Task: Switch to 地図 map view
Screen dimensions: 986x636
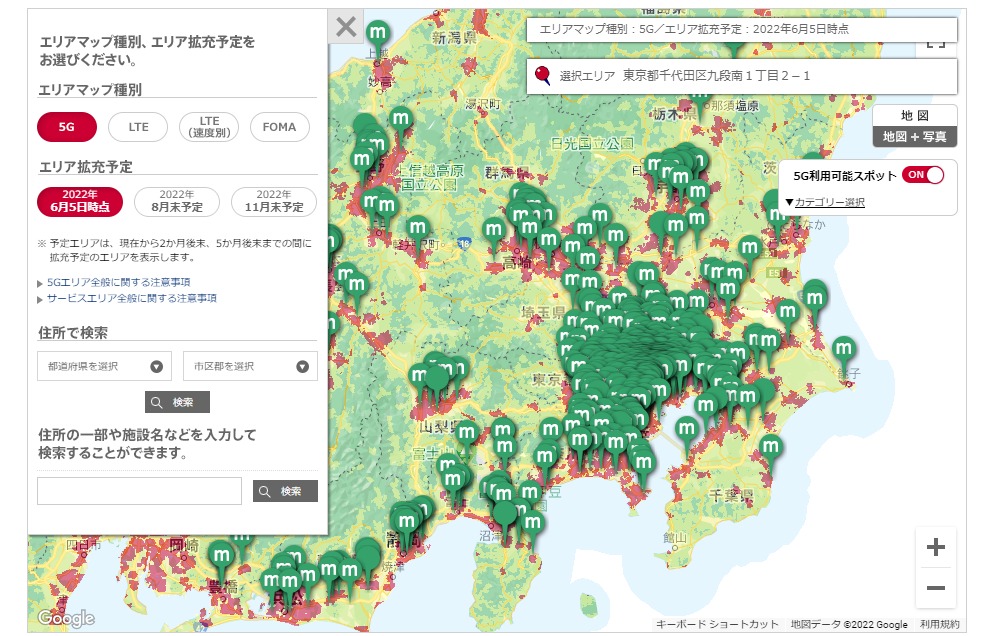Action: click(x=914, y=116)
